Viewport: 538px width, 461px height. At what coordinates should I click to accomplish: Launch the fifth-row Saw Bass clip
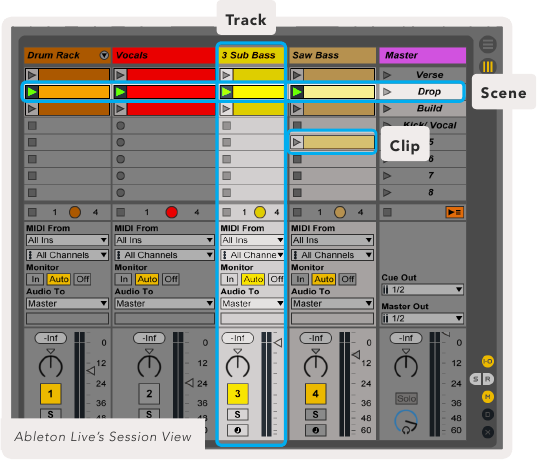297,142
